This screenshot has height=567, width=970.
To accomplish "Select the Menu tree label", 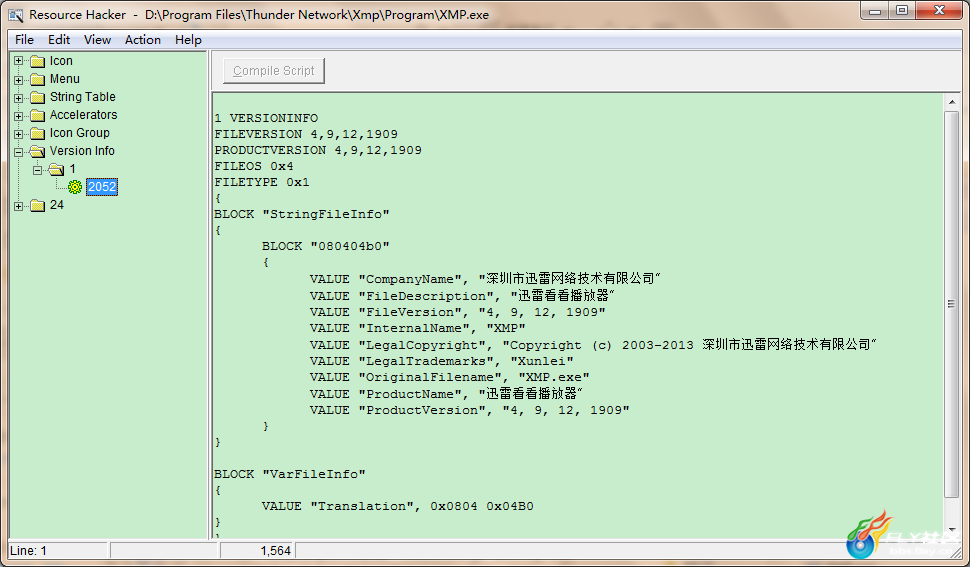I will [x=65, y=79].
